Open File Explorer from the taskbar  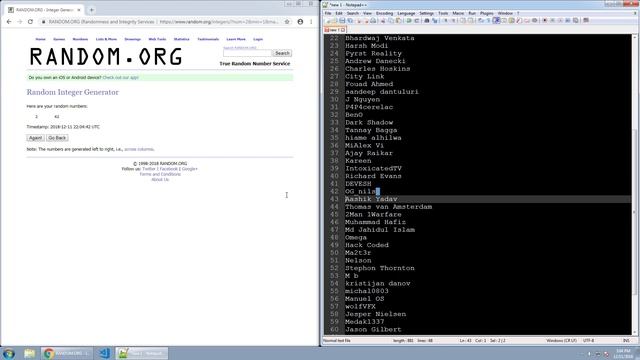point(29,353)
